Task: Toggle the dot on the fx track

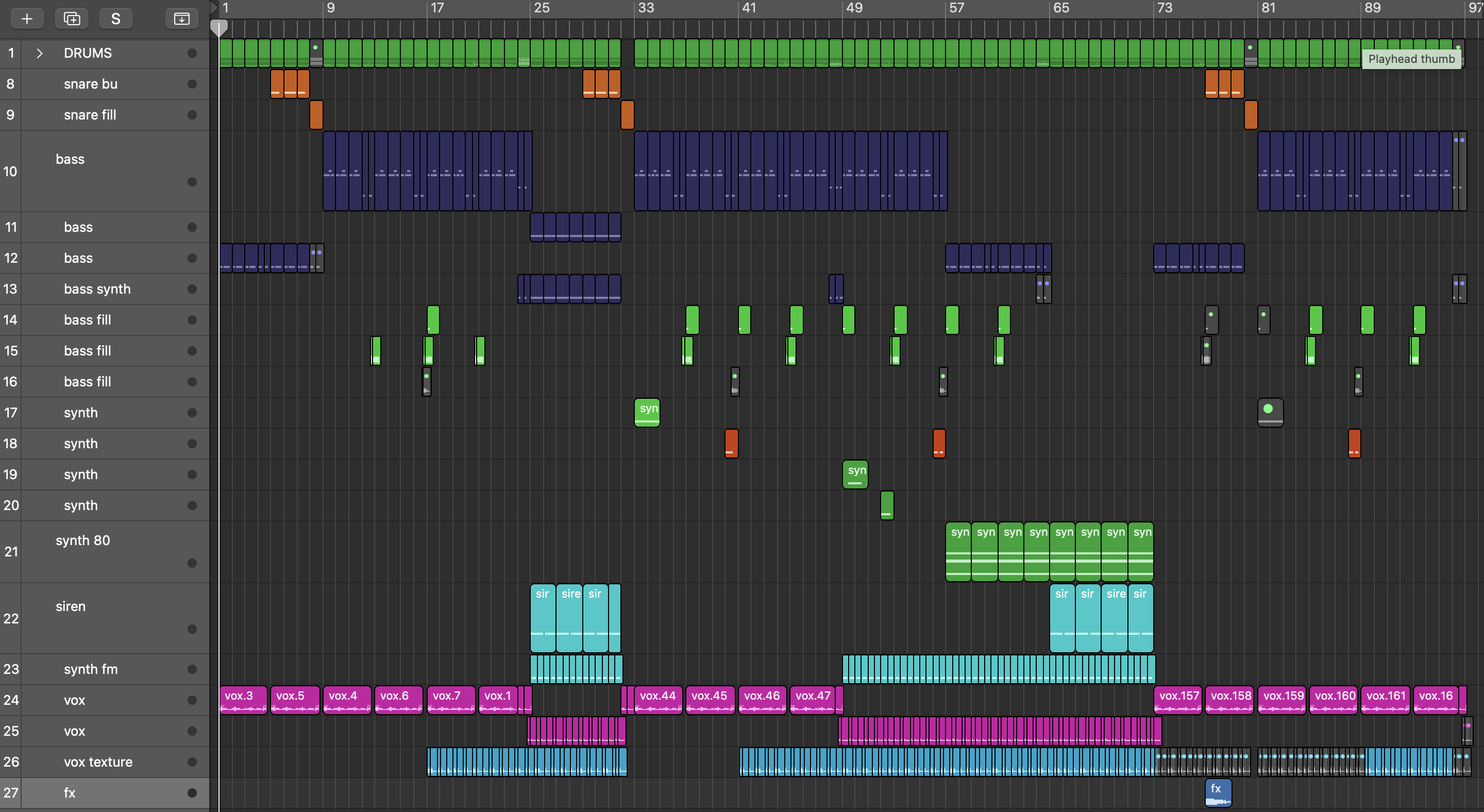Action: pyautogui.click(x=192, y=793)
